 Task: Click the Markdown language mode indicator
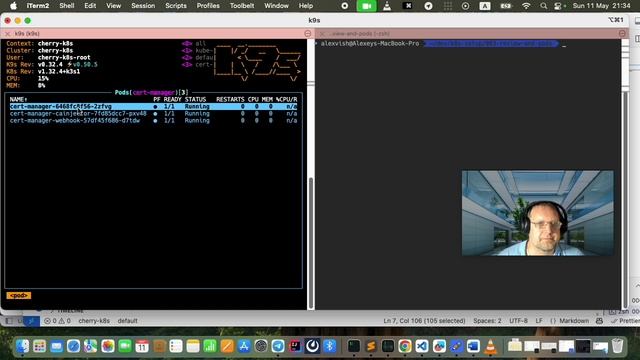coord(569,321)
